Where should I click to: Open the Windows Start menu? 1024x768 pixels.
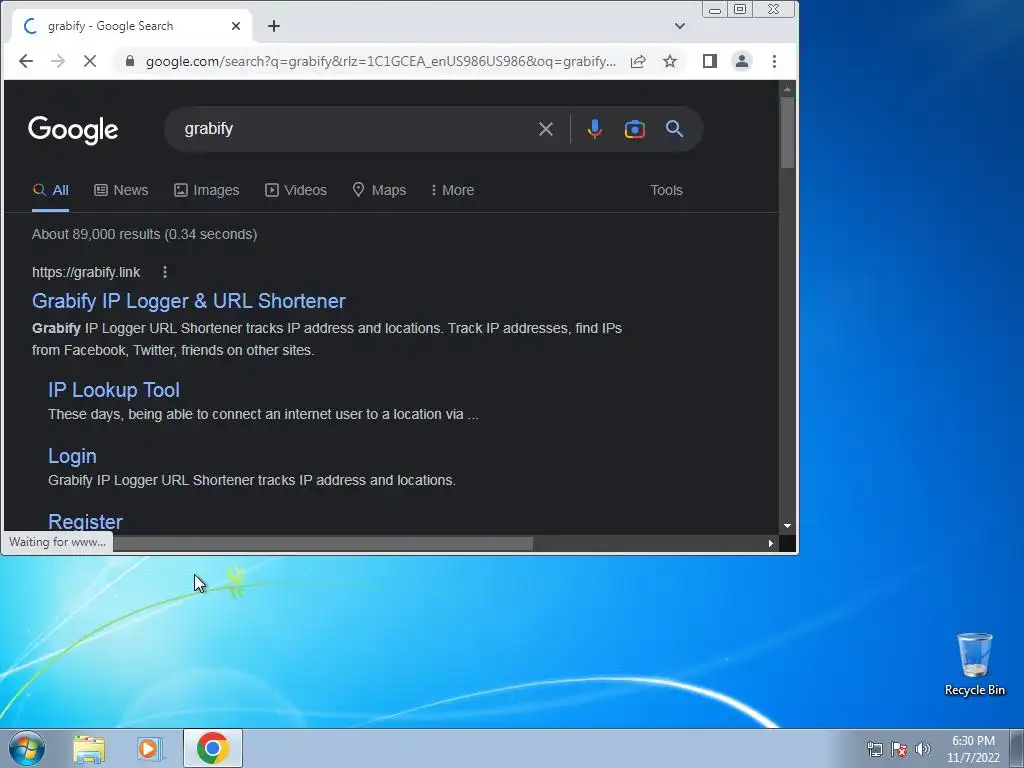[27, 748]
